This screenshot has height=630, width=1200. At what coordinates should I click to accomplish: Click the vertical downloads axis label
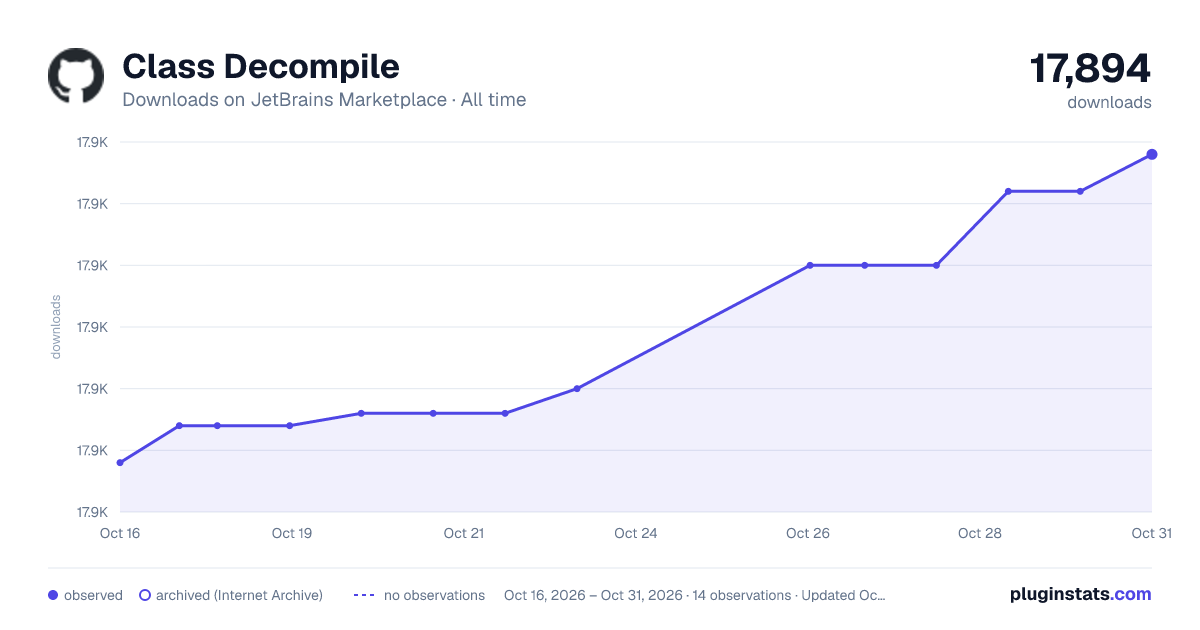[x=56, y=326]
